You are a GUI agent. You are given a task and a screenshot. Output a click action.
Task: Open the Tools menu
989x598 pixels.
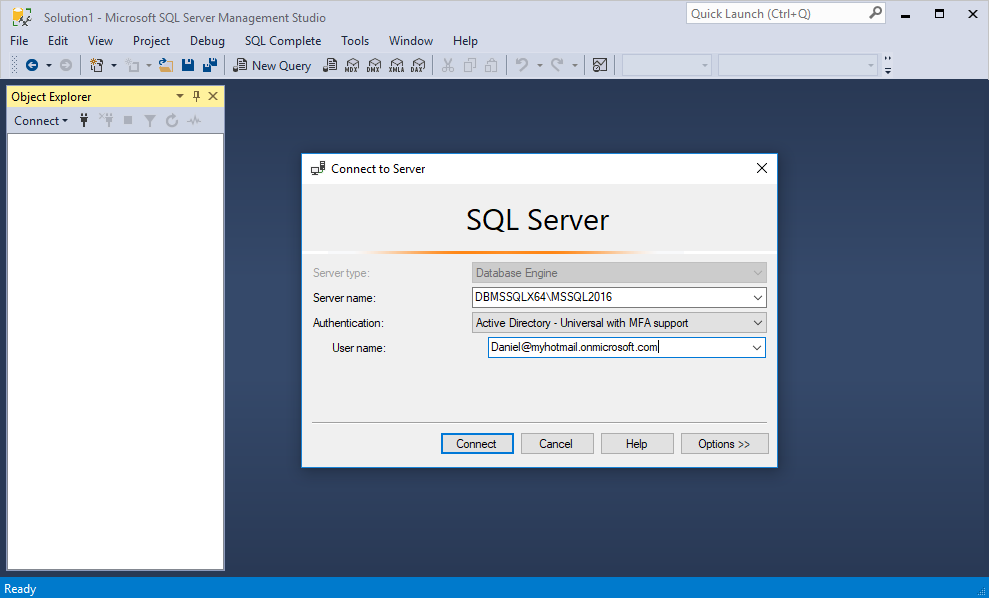[x=355, y=41]
